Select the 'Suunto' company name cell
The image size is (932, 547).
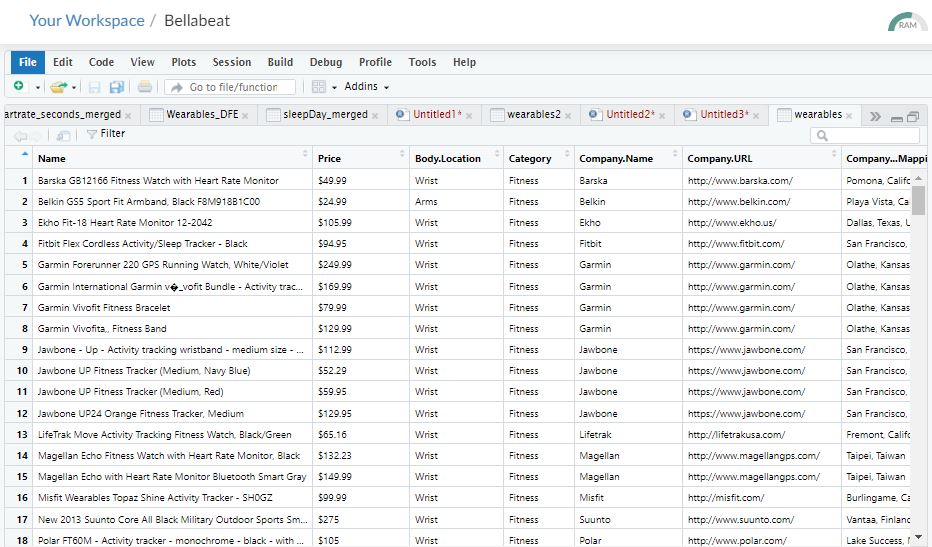coord(628,520)
